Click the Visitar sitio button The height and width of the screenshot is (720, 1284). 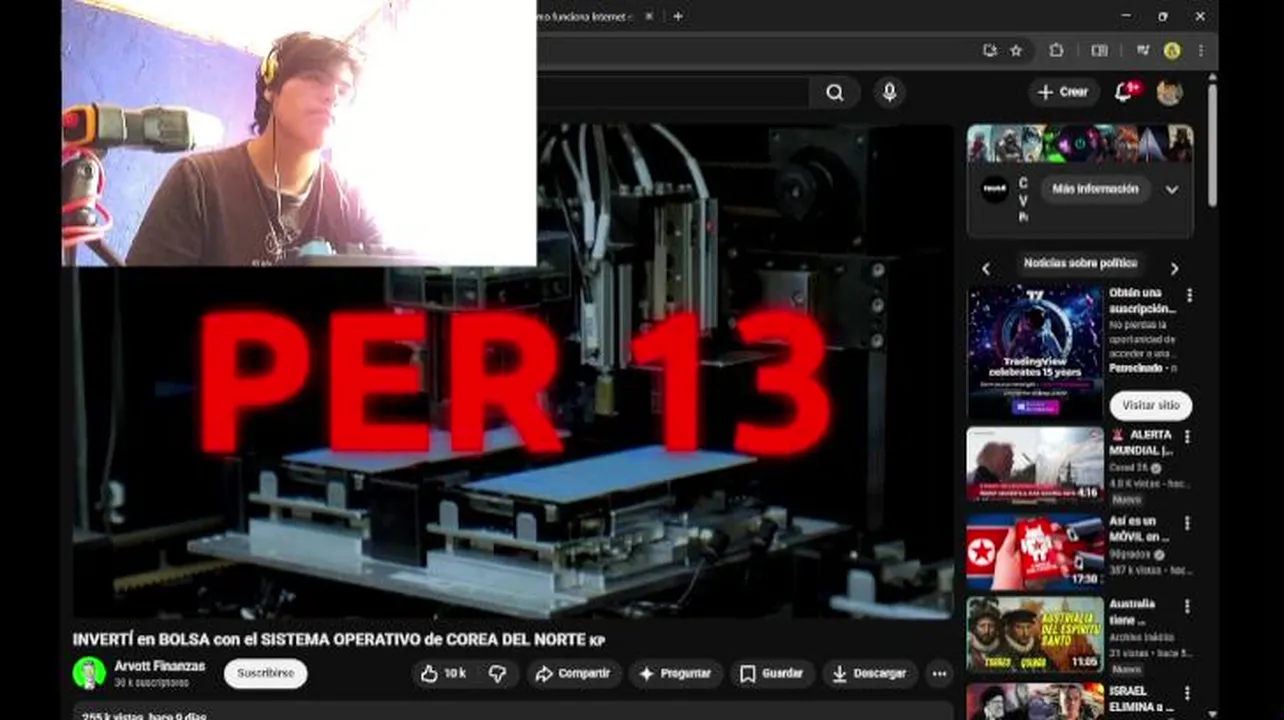tap(1150, 406)
